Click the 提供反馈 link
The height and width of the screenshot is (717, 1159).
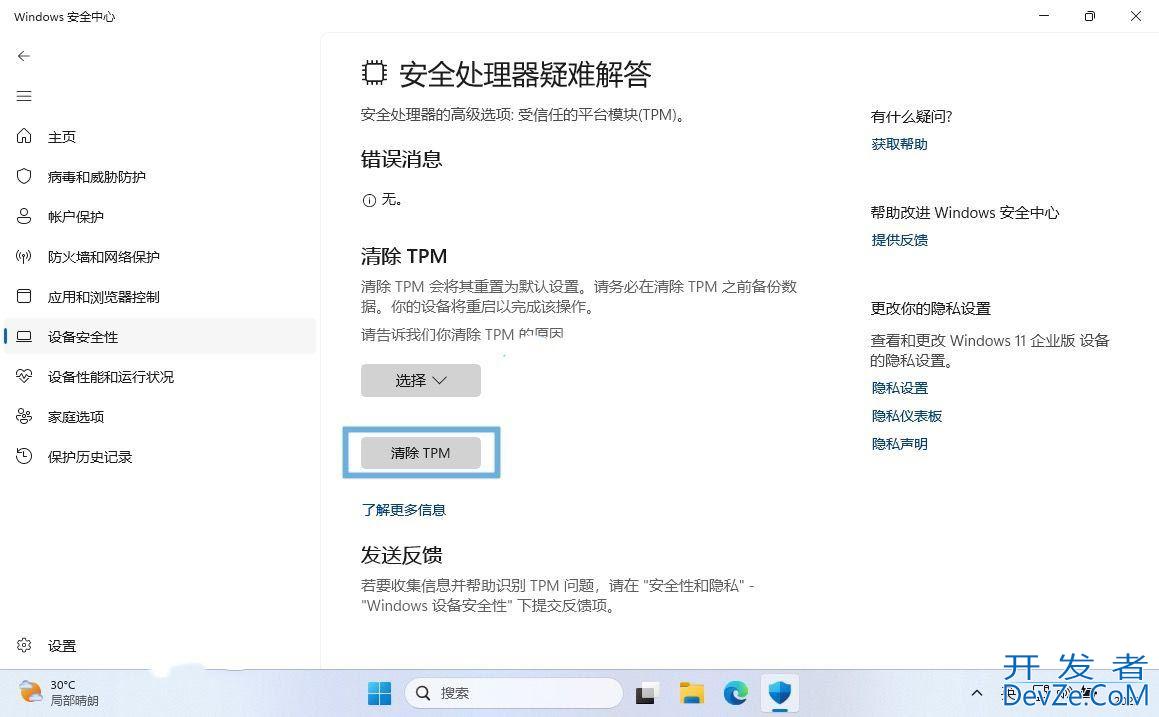coord(899,239)
